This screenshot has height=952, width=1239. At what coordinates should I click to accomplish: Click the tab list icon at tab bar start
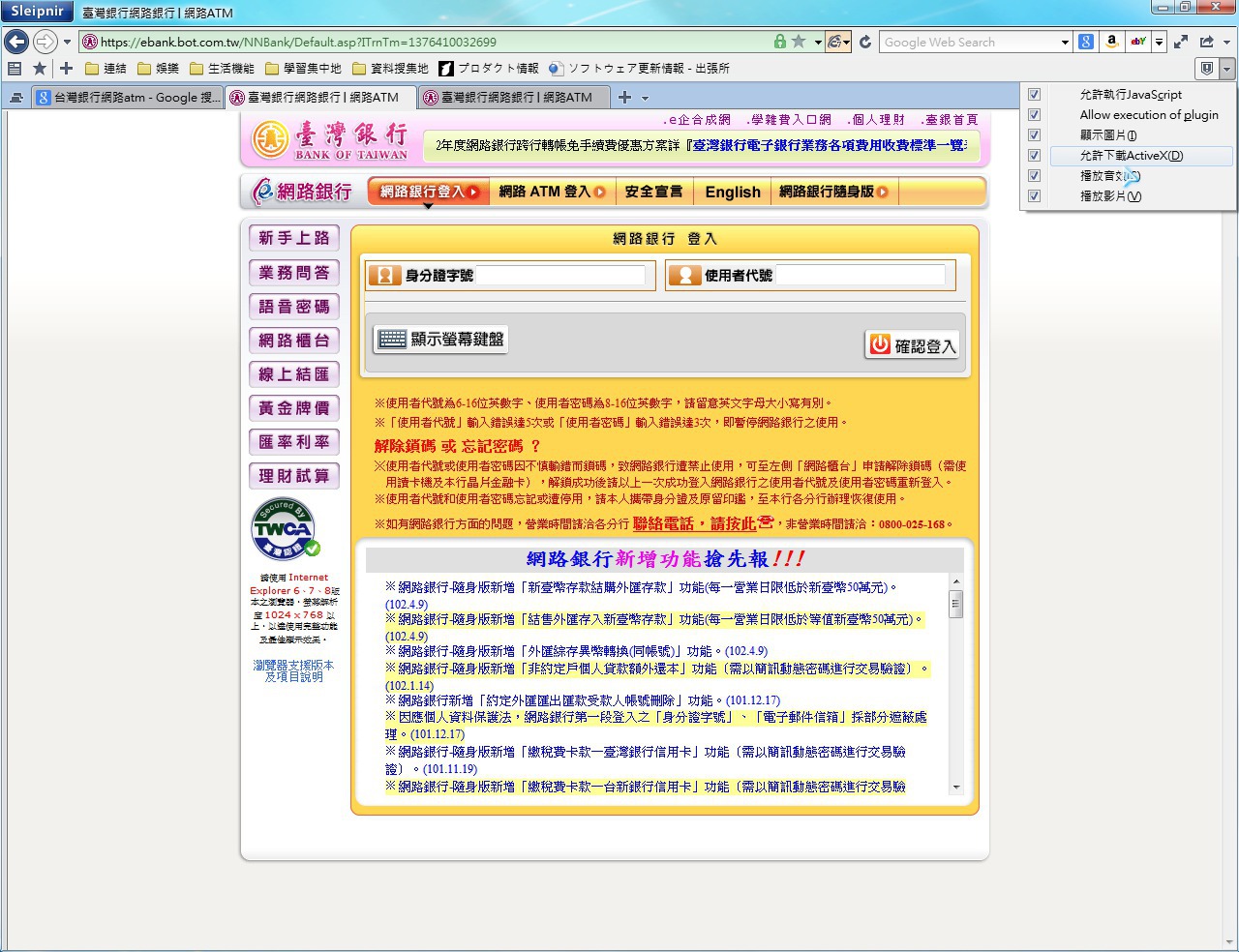click(15, 97)
